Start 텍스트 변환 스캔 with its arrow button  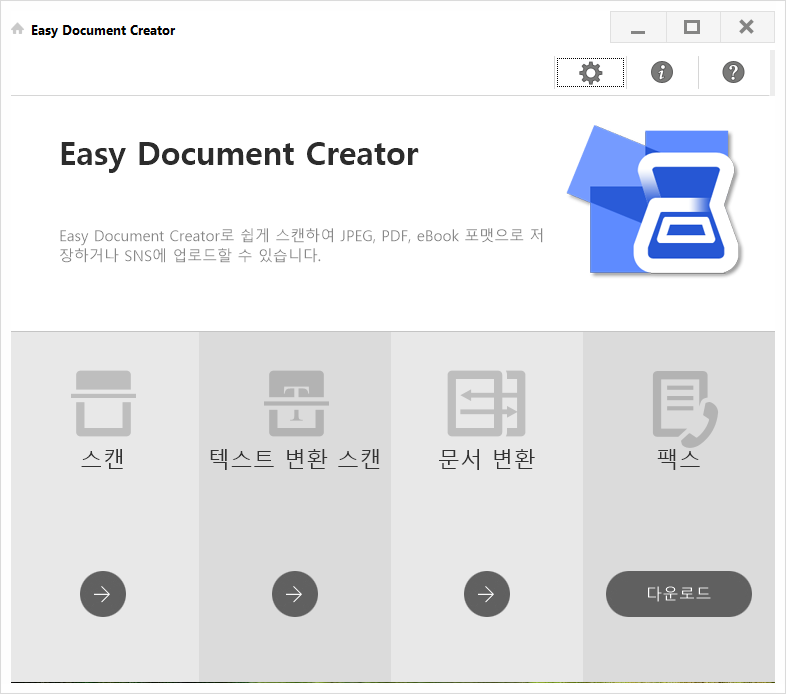click(x=295, y=594)
